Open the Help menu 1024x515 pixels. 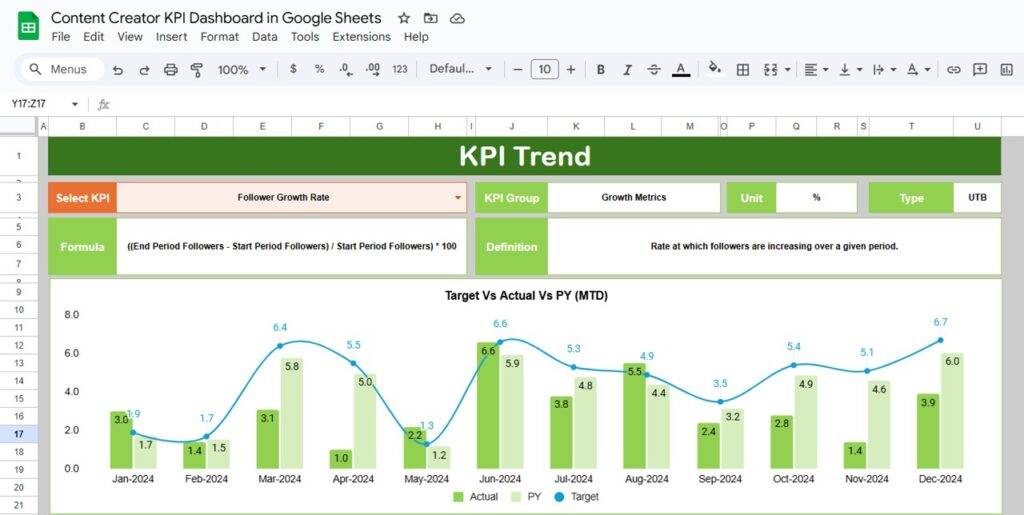click(x=416, y=37)
